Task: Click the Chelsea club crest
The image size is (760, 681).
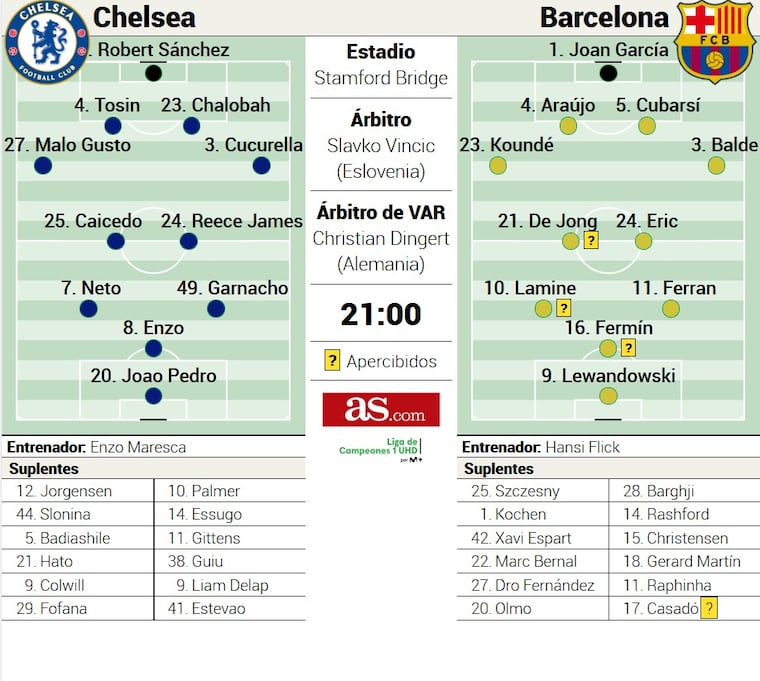Action: (x=46, y=42)
